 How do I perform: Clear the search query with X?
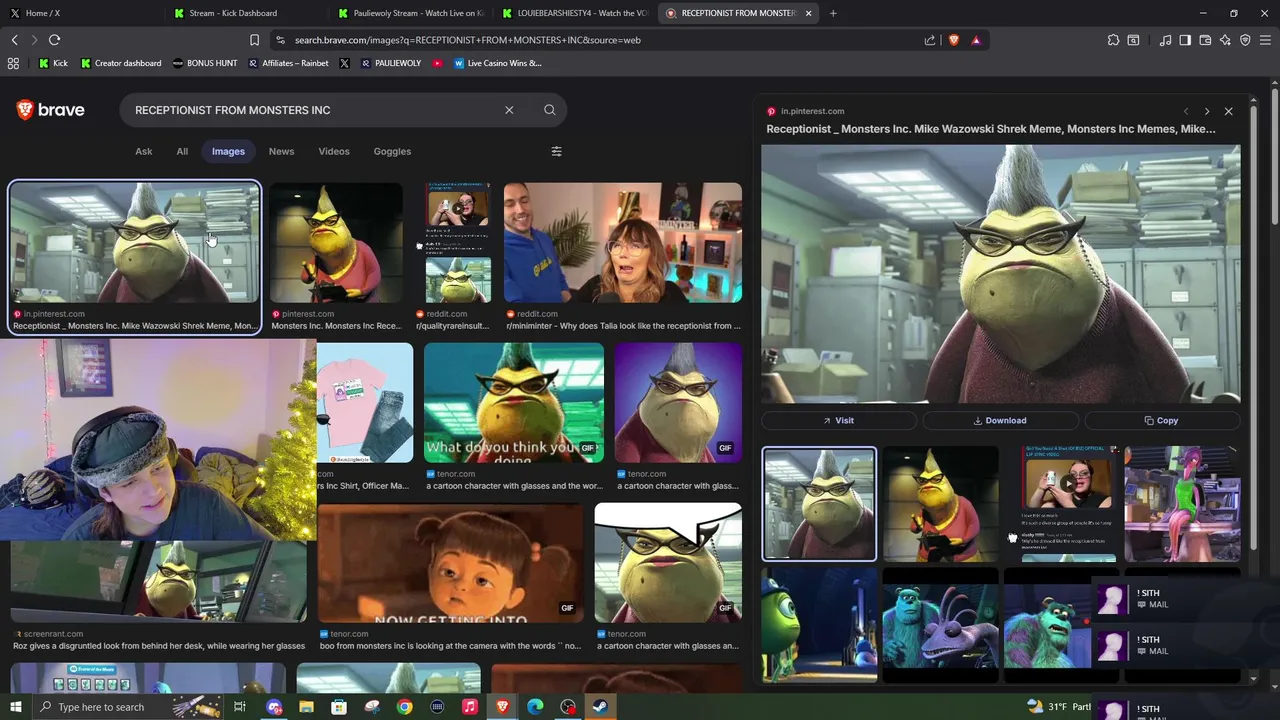(509, 110)
